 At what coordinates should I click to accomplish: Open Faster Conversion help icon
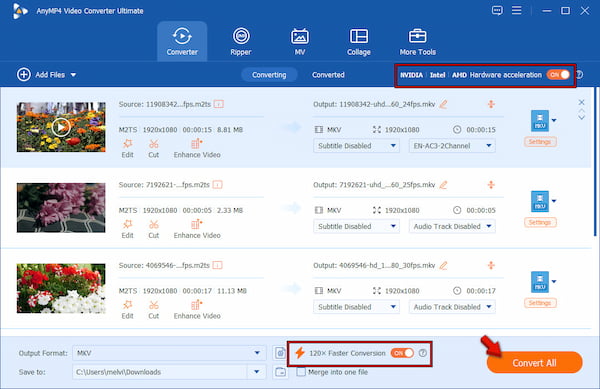pos(422,353)
